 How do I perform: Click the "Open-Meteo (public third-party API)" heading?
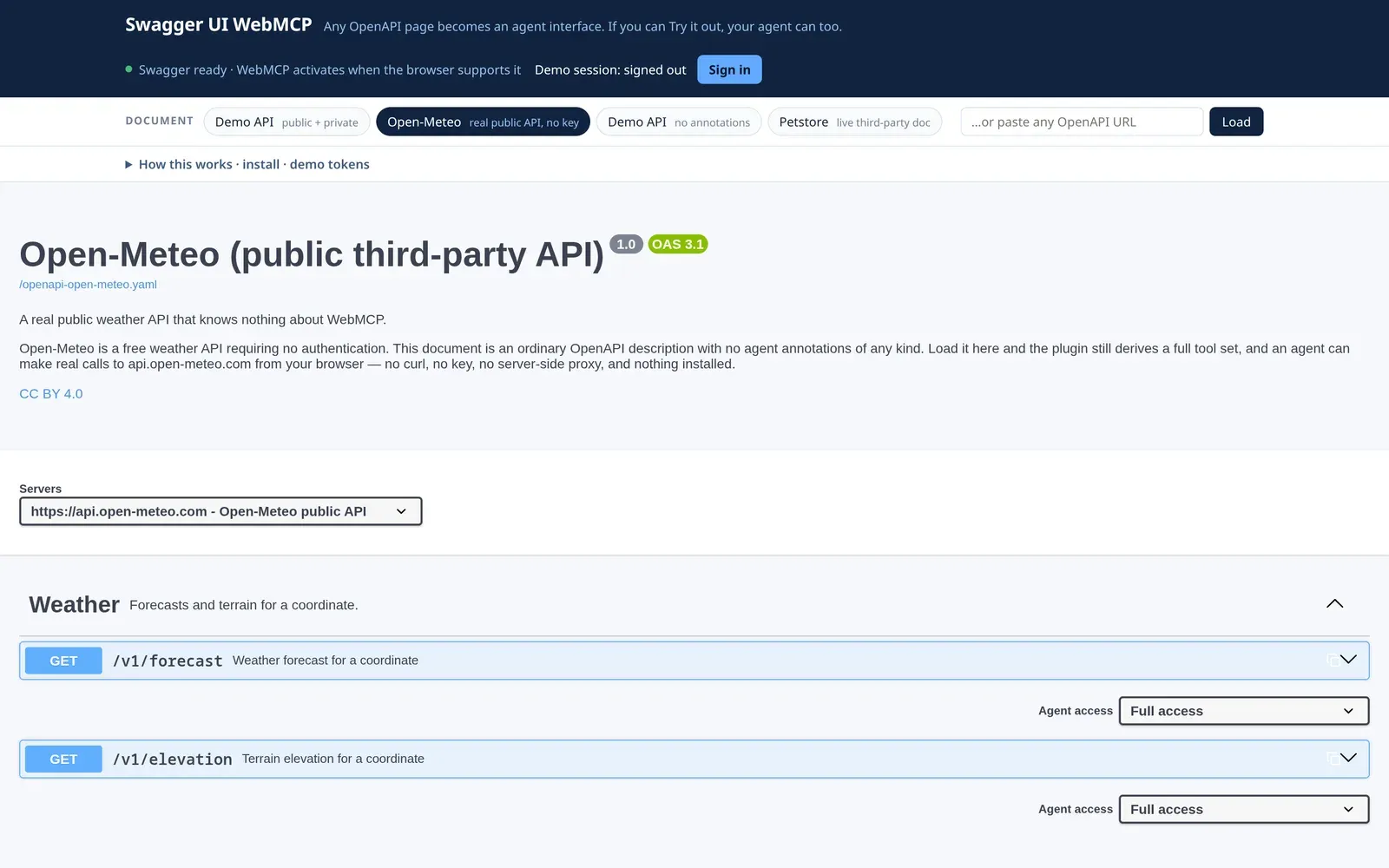click(x=312, y=254)
